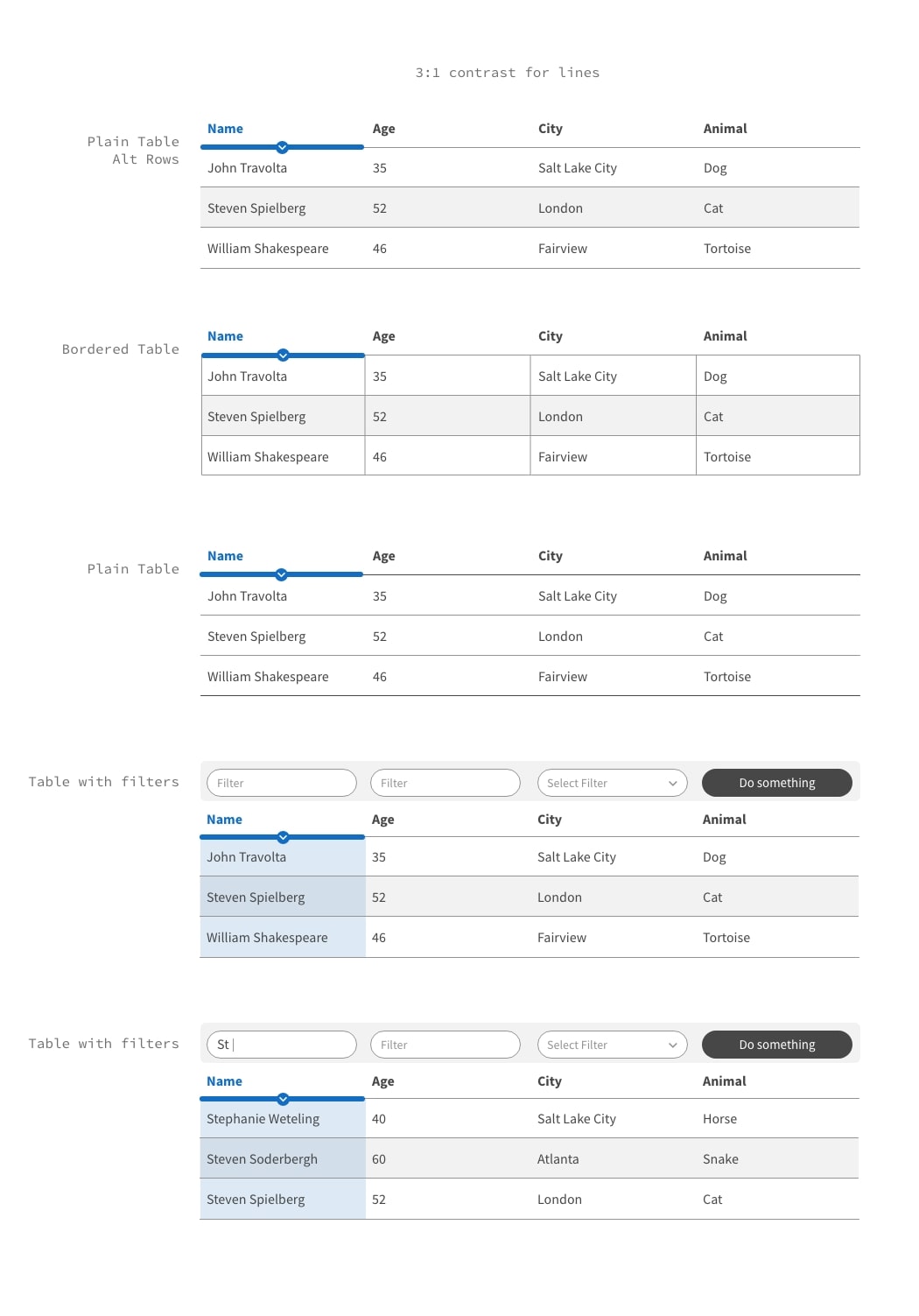Viewport: 919px width, 1316px height.
Task: Click the Animal header in the filtered table
Action: point(724,820)
